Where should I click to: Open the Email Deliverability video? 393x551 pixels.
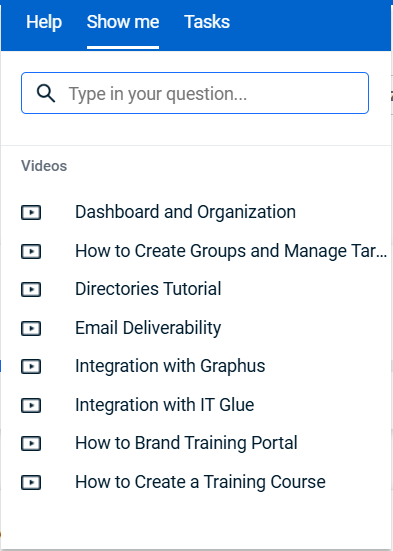[148, 328]
